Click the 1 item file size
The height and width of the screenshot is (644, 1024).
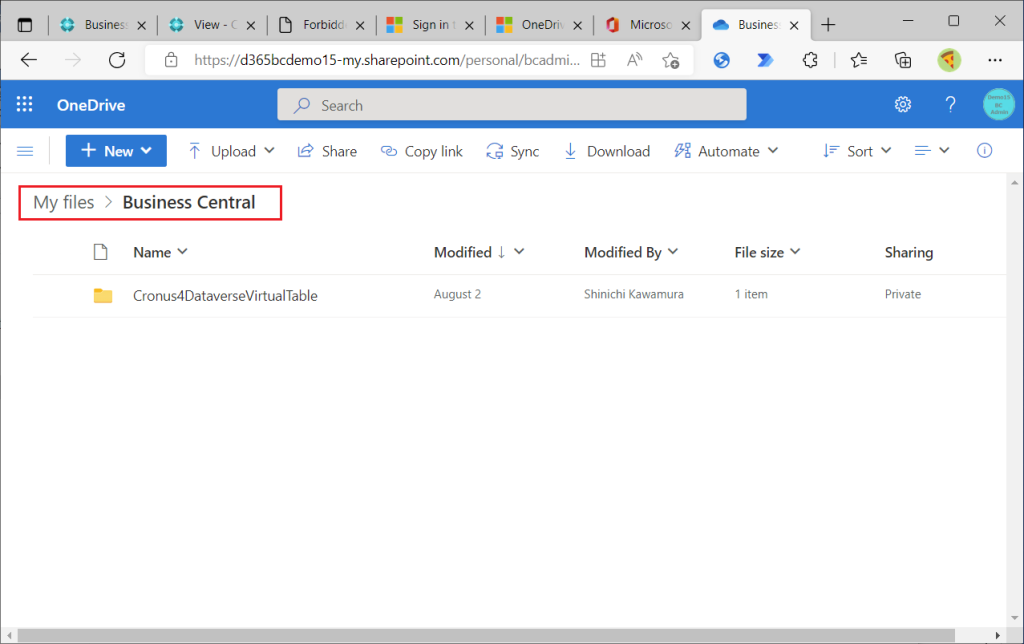pos(751,294)
